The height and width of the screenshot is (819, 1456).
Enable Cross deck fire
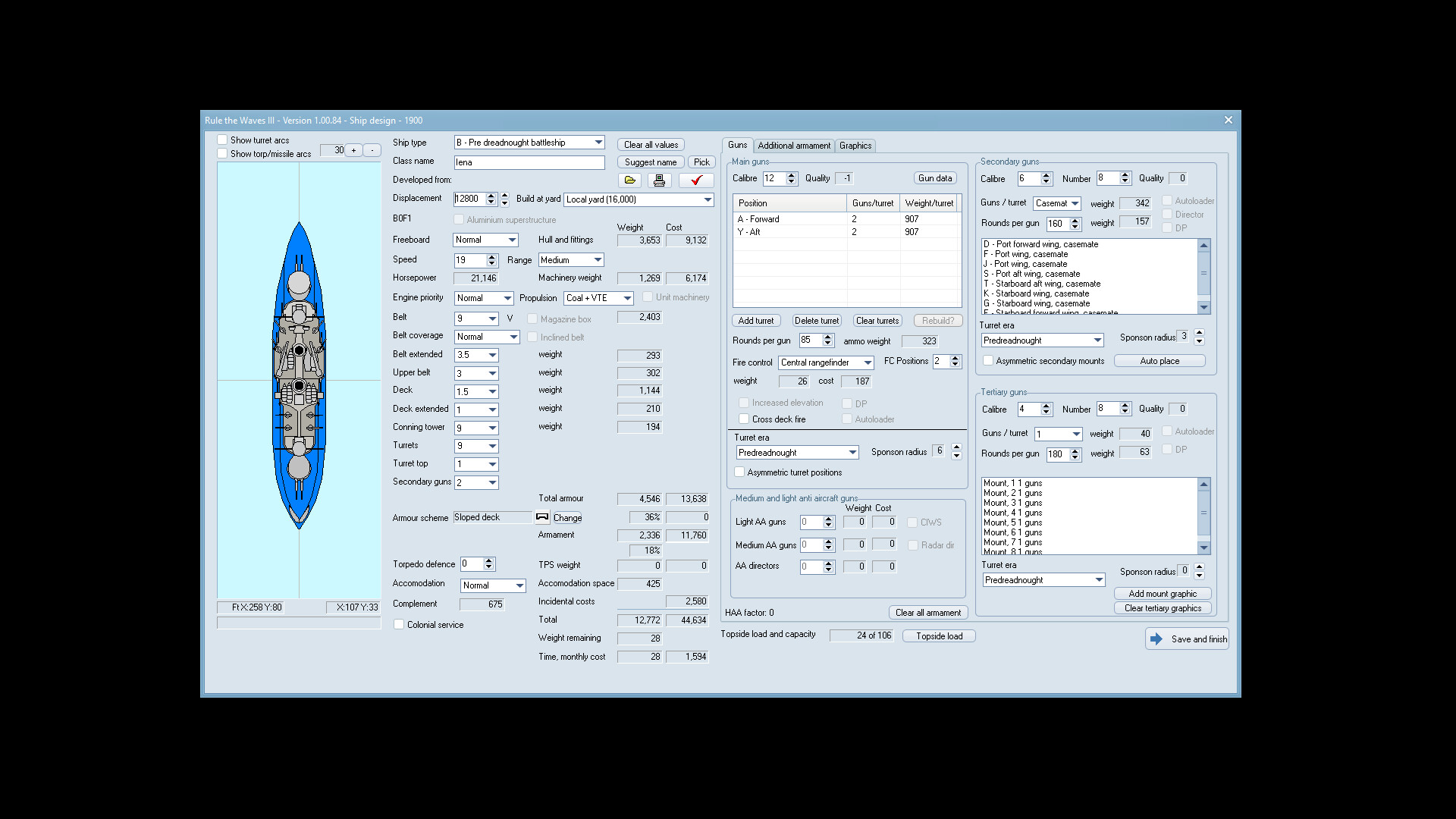(x=745, y=419)
